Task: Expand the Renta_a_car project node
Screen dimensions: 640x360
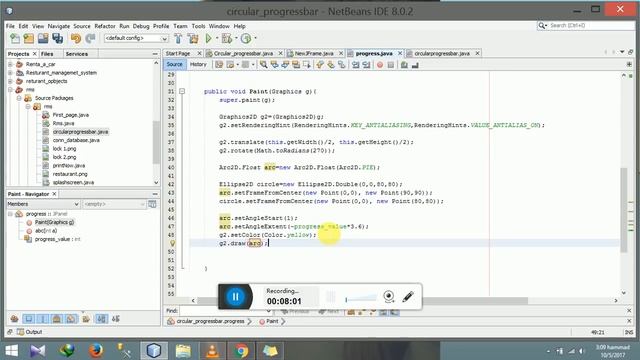Action: click(x=11, y=64)
